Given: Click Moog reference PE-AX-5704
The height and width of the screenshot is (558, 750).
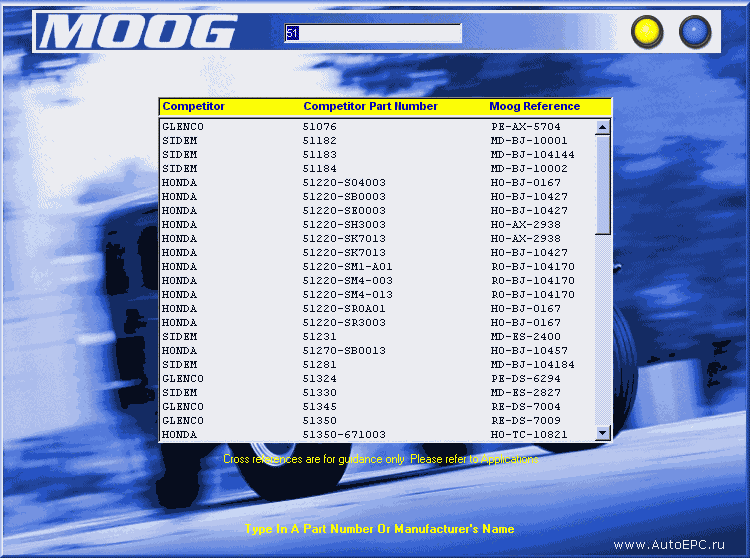Looking at the screenshot, I should (x=526, y=127).
